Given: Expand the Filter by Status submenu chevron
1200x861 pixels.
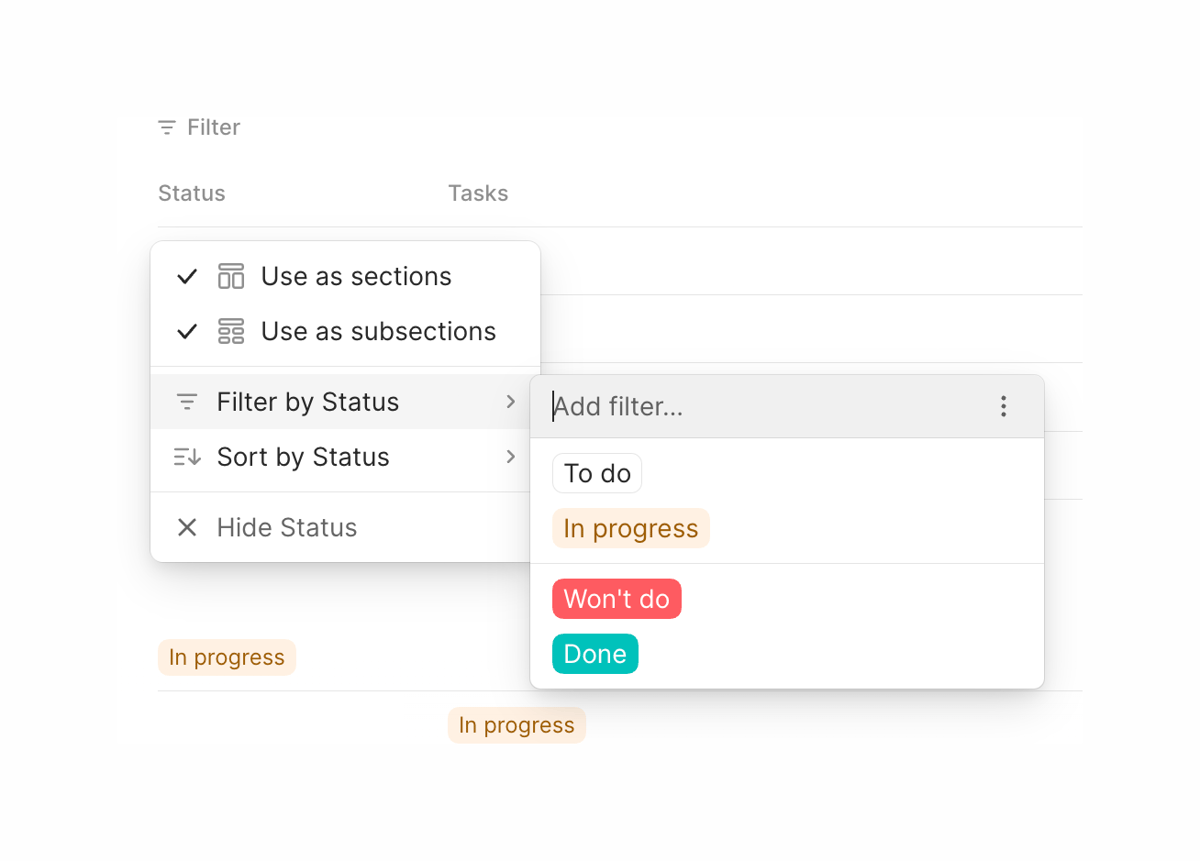Looking at the screenshot, I should coord(512,401).
